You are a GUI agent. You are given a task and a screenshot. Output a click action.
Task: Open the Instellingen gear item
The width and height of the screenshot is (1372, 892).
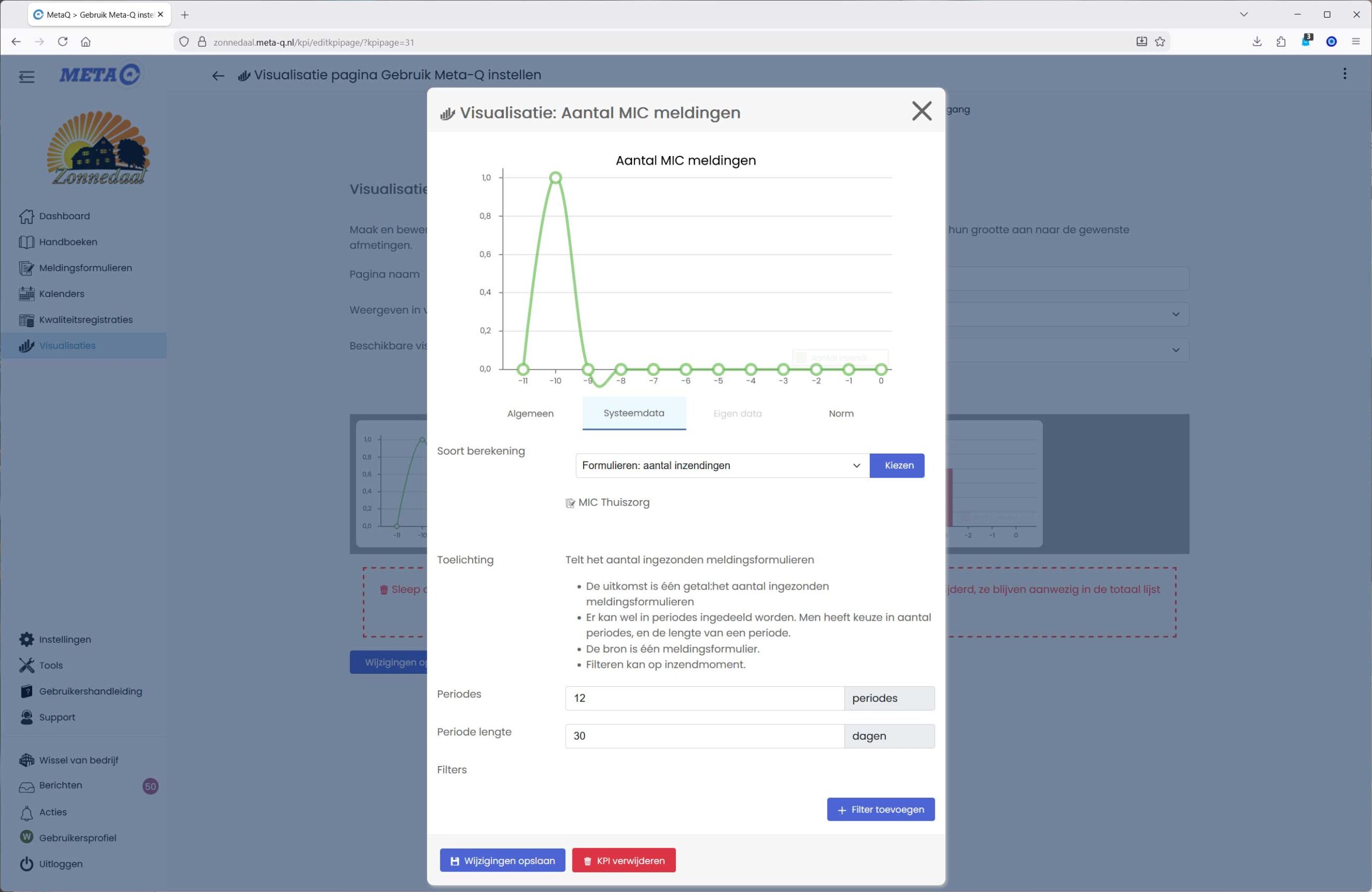[x=64, y=640]
